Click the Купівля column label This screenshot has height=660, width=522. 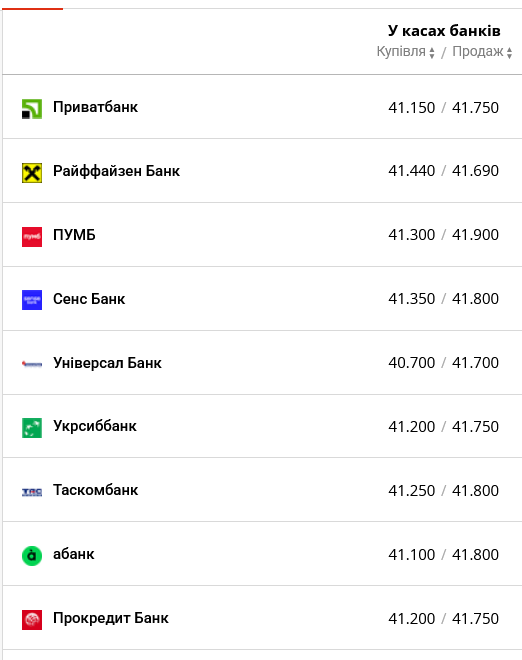(401, 51)
